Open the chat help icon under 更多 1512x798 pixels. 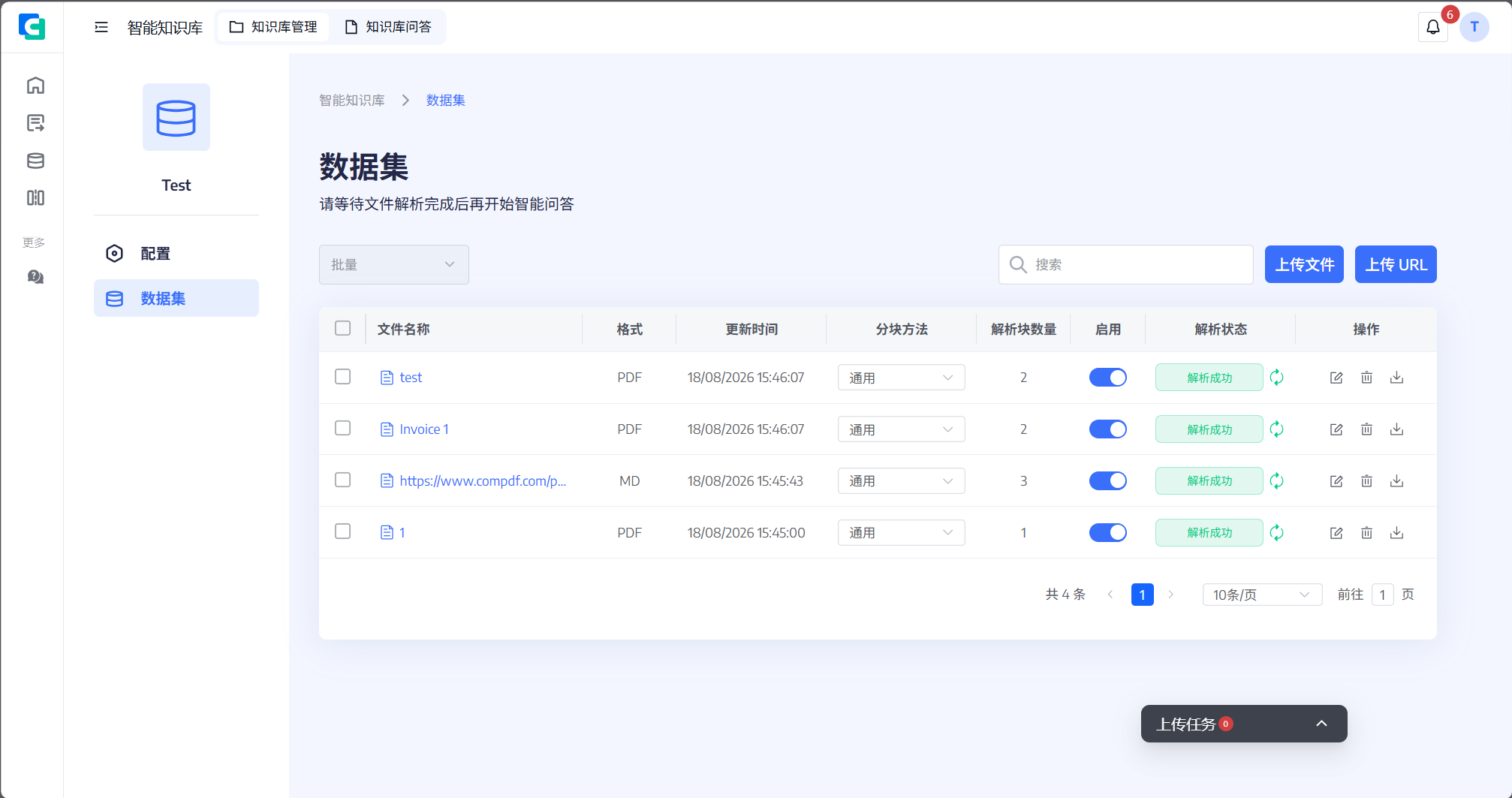click(35, 277)
